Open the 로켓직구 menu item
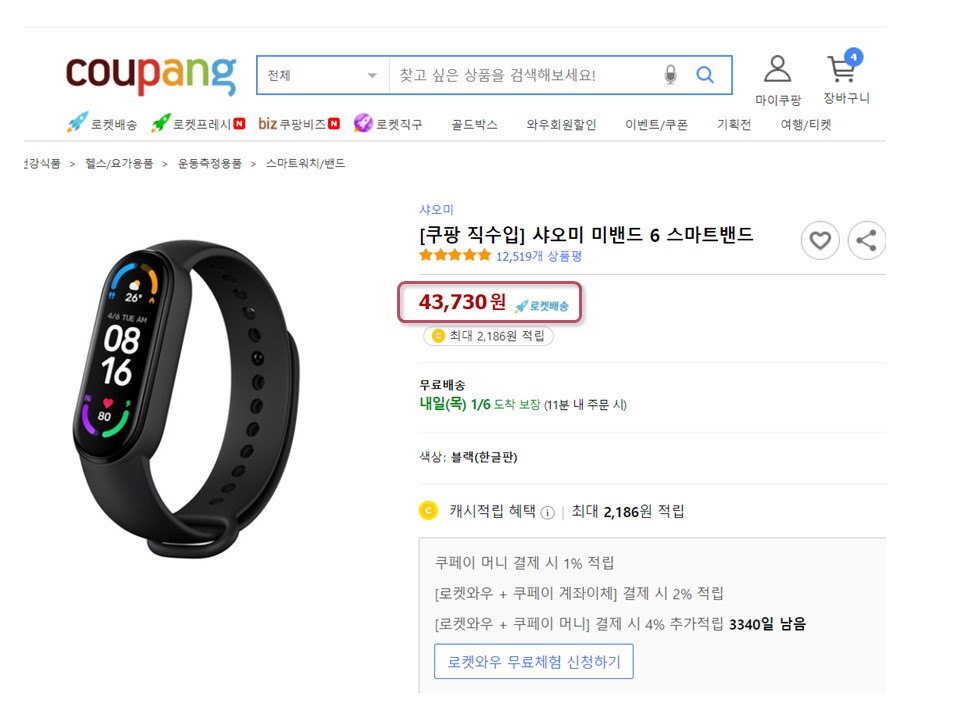 (388, 124)
